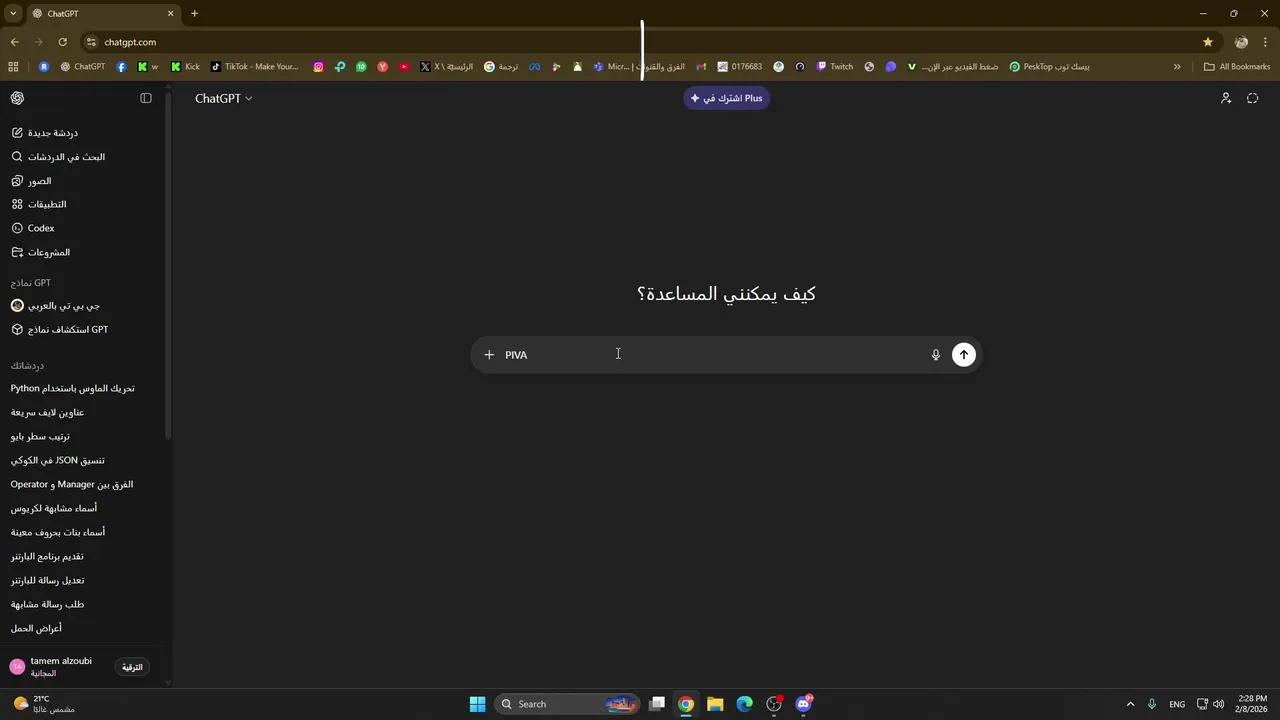Click the bookmark star in the address bar
The width and height of the screenshot is (1280, 720).
click(x=1208, y=42)
